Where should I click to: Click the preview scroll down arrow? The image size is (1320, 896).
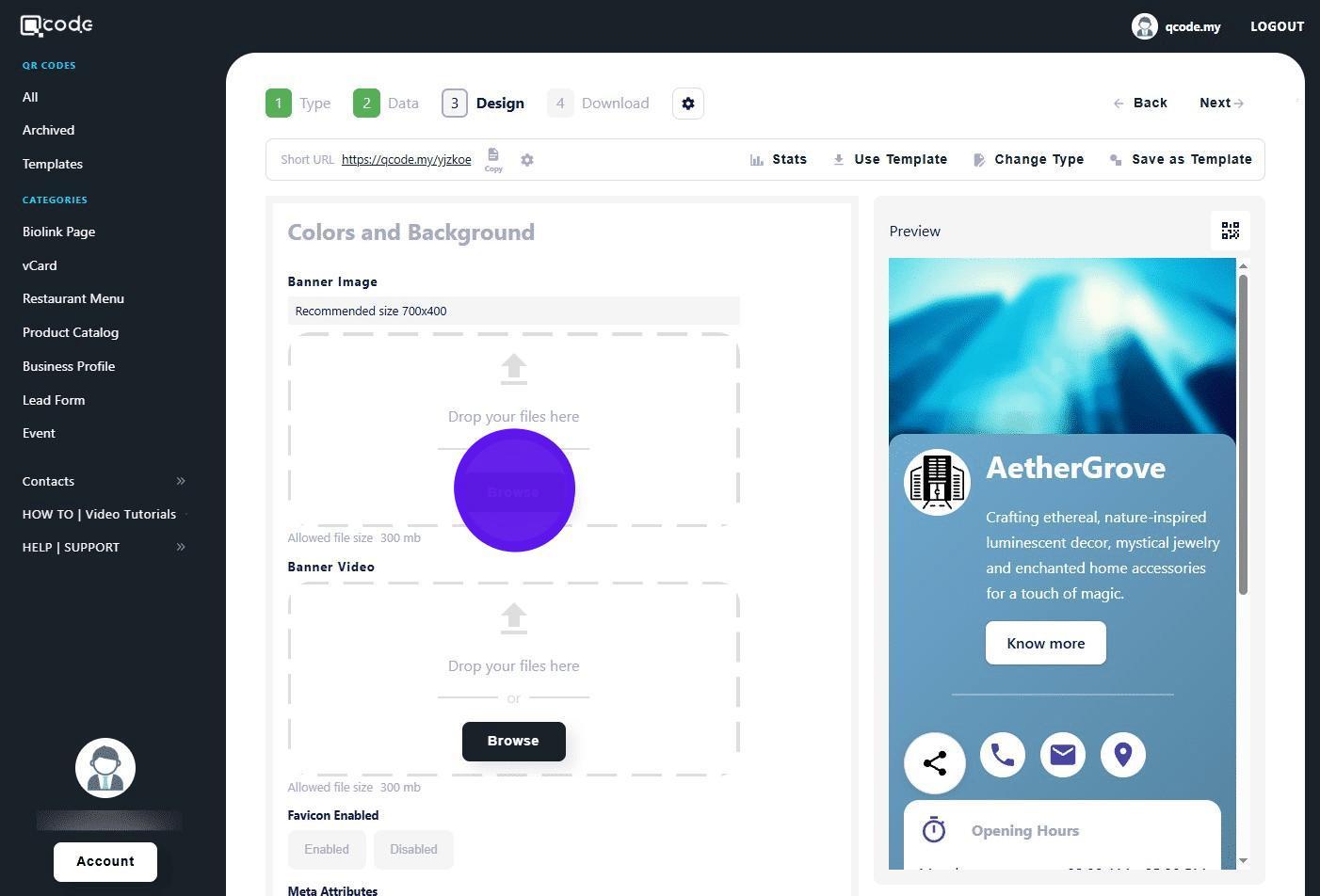coord(1243,860)
